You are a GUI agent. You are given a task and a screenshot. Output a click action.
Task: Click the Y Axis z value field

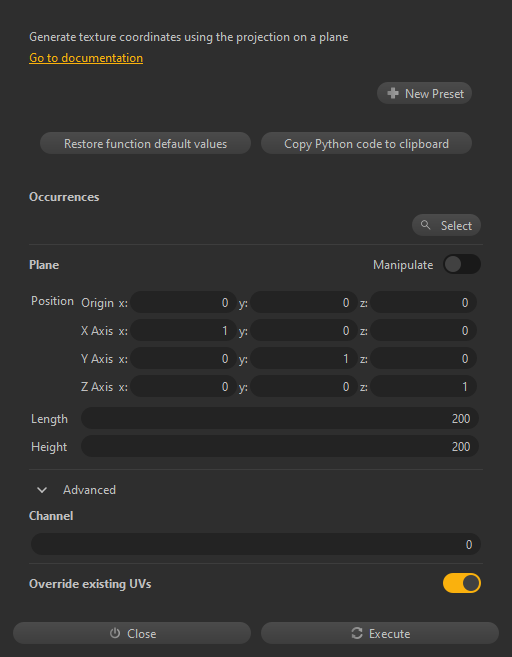[x=423, y=359]
